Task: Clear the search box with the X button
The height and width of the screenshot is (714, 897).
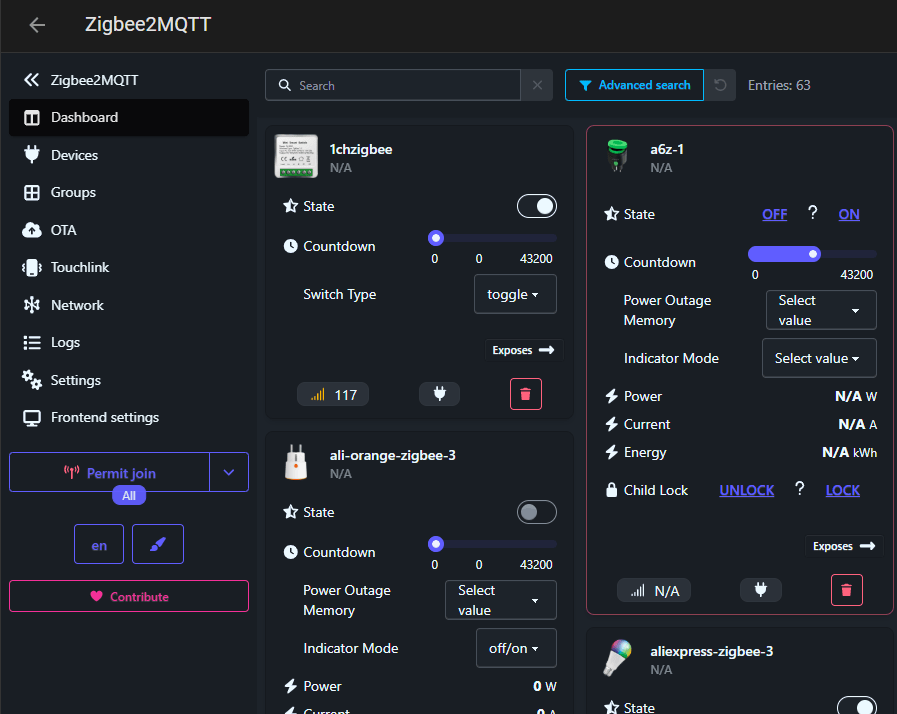Action: [537, 85]
